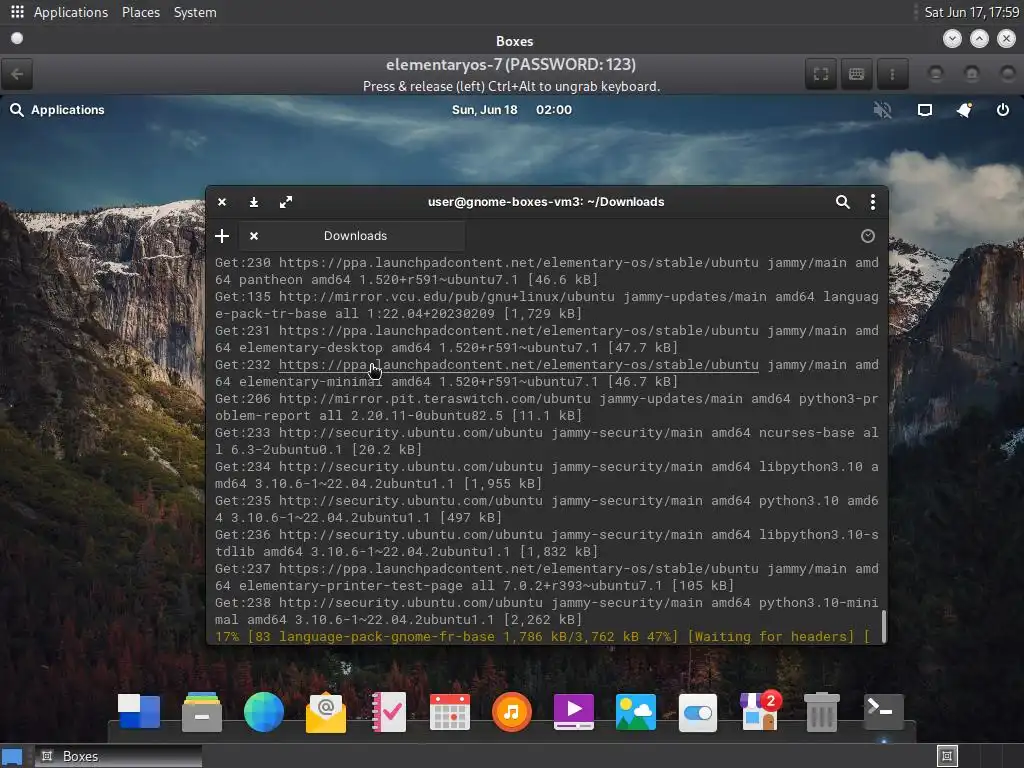Open terminal search with the magnifier icon
This screenshot has height=768, width=1024.
[842, 202]
